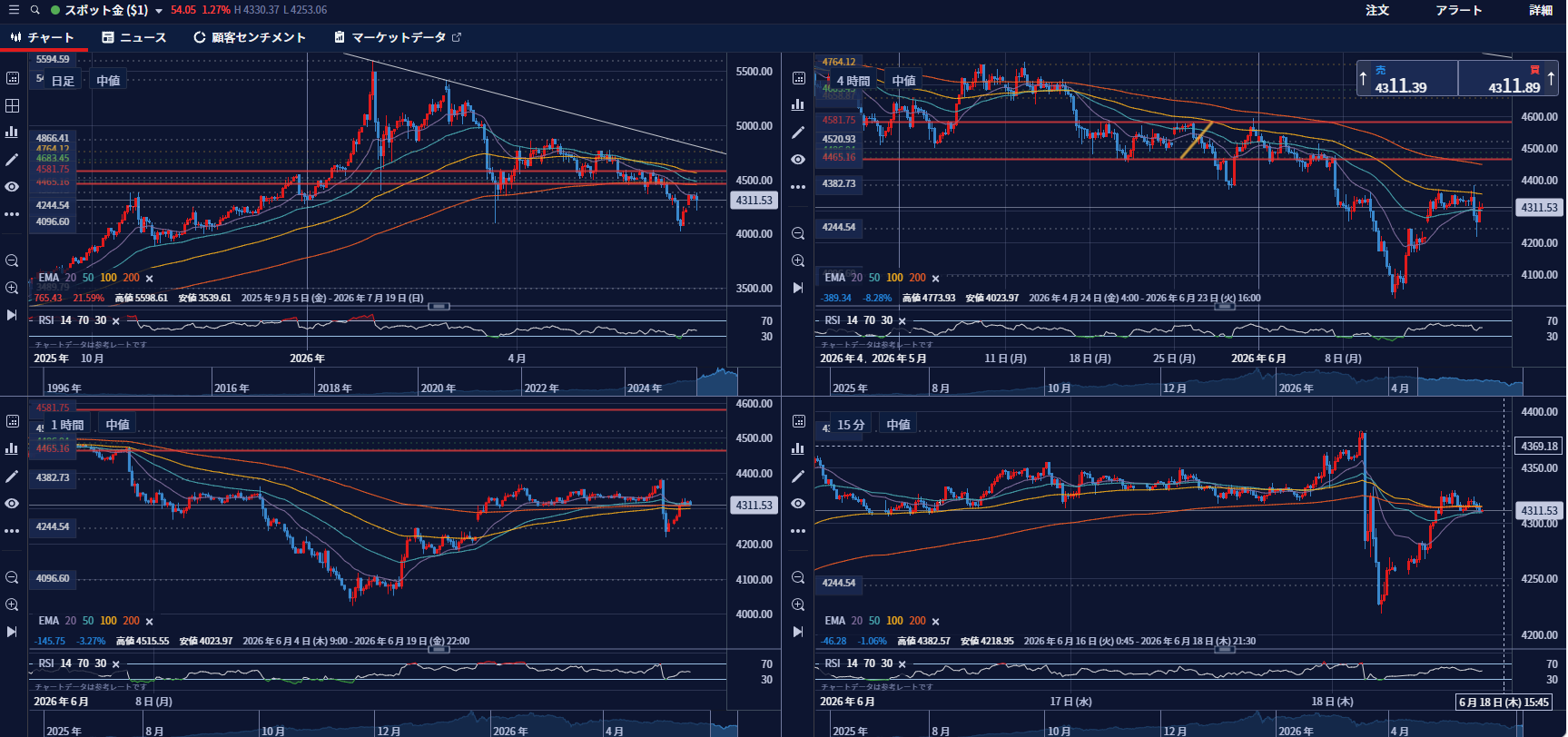Select the drawing pencil tool in daily chart
Viewport: 1568px width, 737px height.
click(12, 160)
